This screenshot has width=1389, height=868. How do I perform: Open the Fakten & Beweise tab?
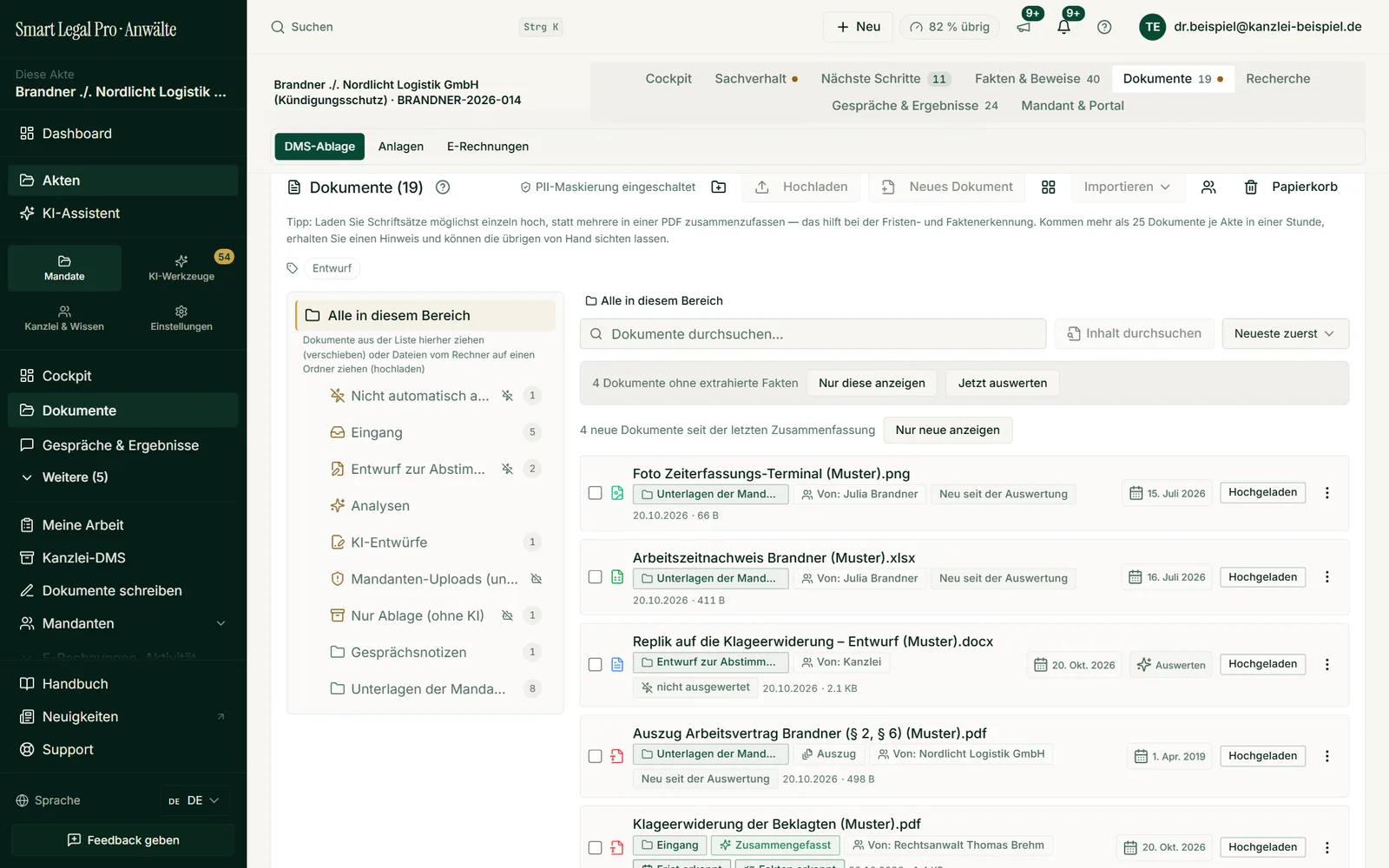pos(1037,79)
